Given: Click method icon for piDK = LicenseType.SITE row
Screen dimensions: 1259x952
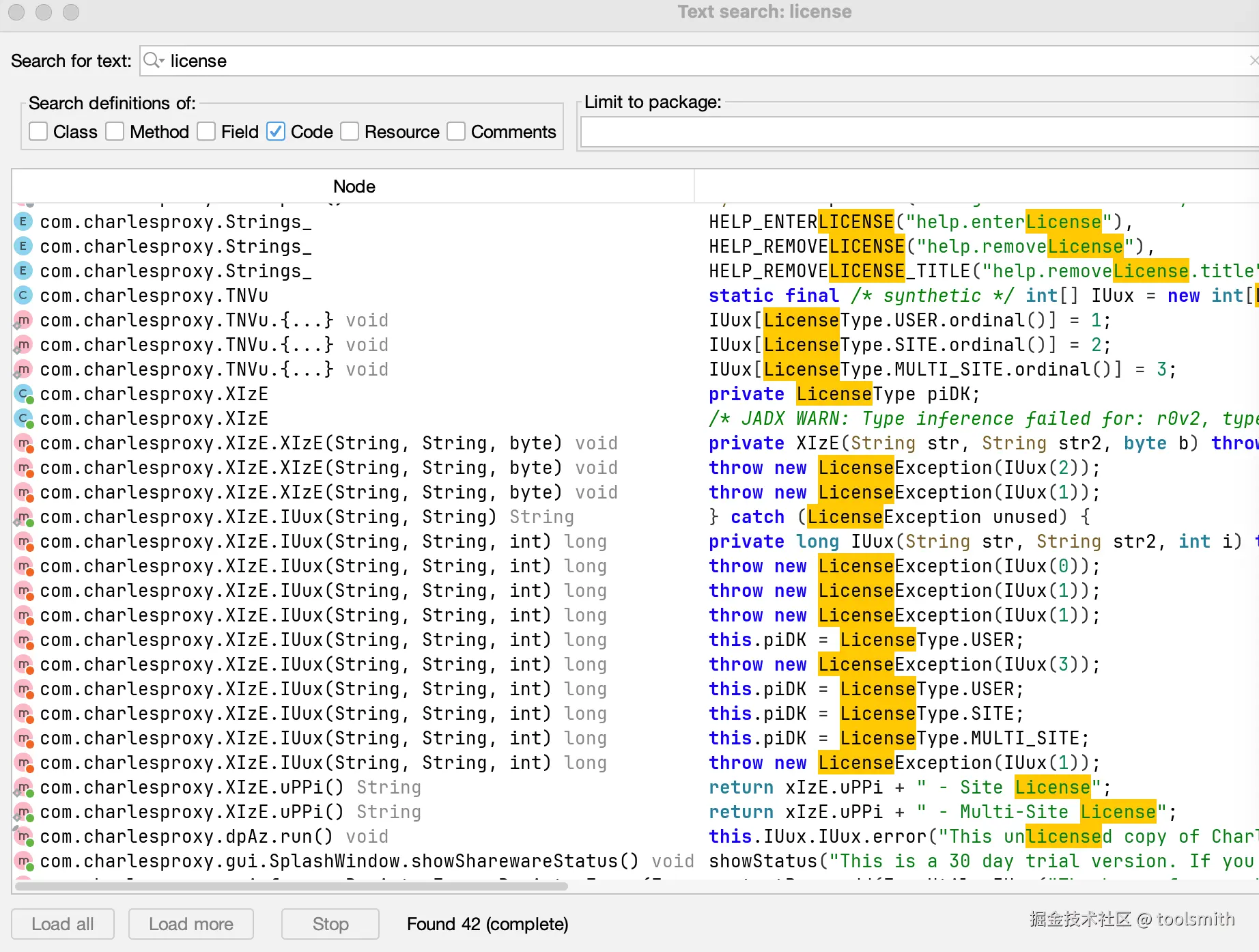Looking at the screenshot, I should pos(24,713).
